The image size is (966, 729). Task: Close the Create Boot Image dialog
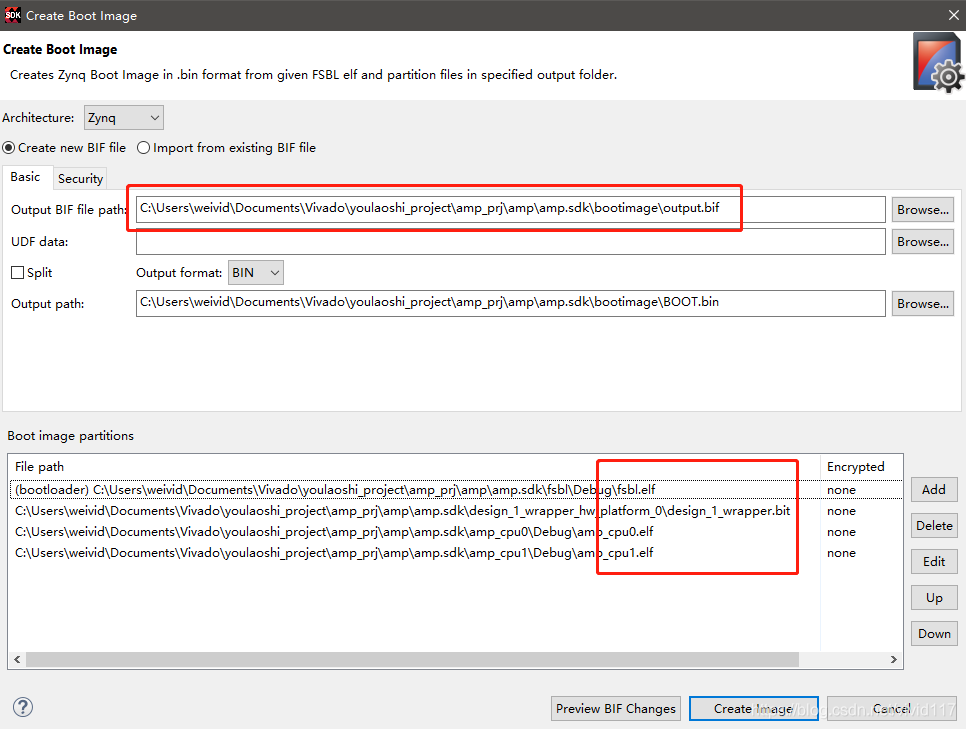coord(953,15)
